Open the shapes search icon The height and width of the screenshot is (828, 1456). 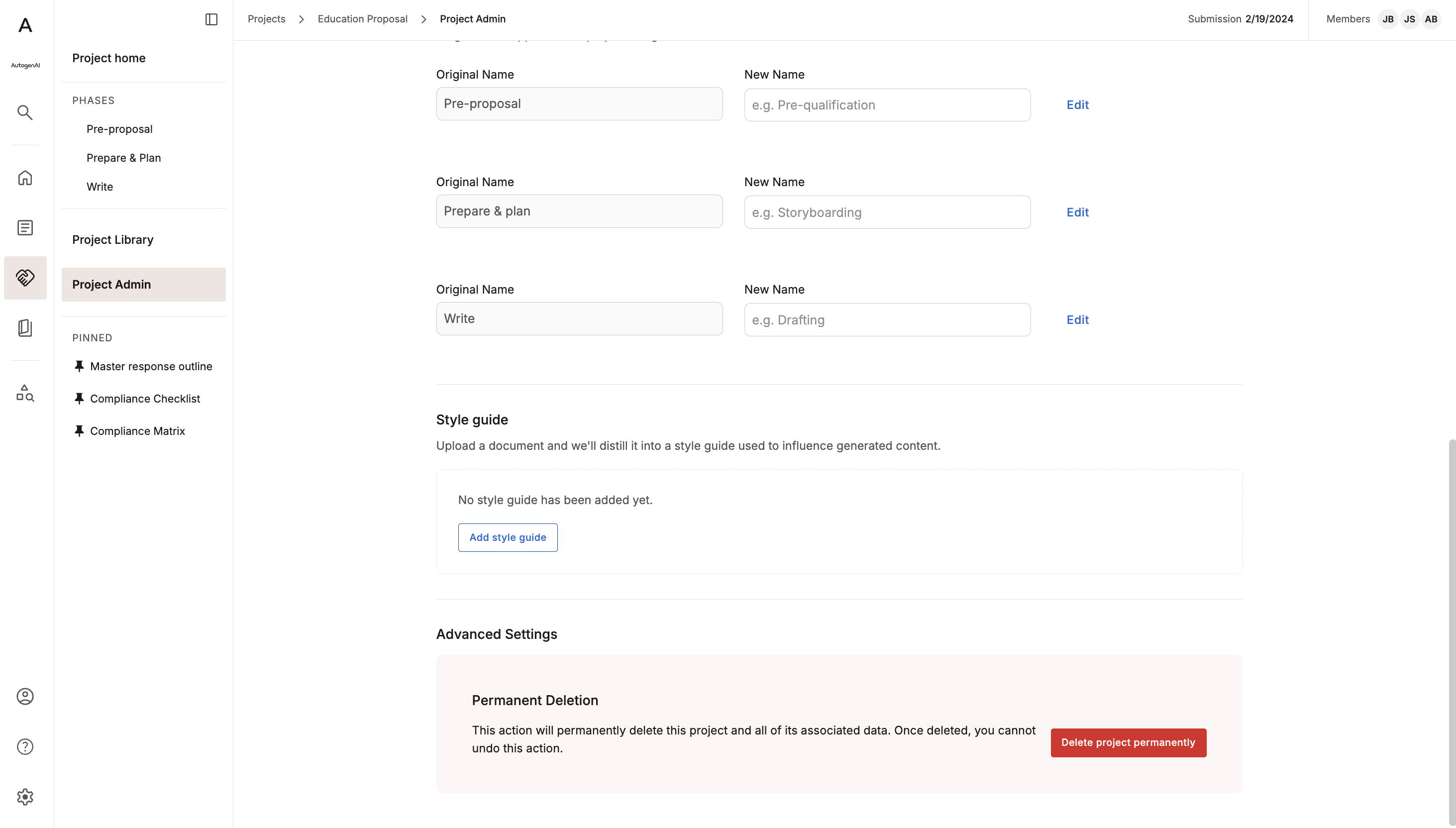[25, 393]
